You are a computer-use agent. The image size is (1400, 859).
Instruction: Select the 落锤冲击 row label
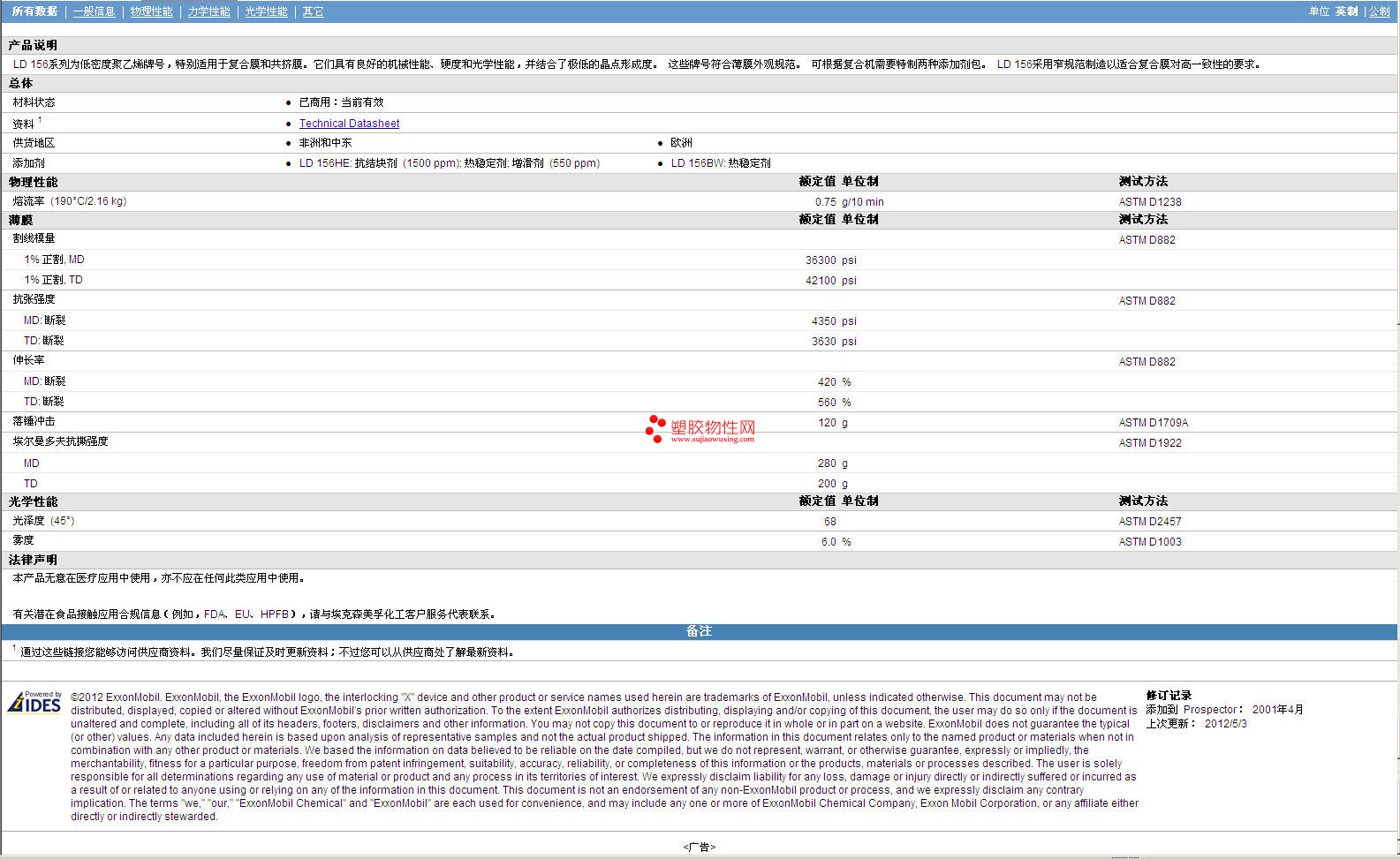pos(34,422)
